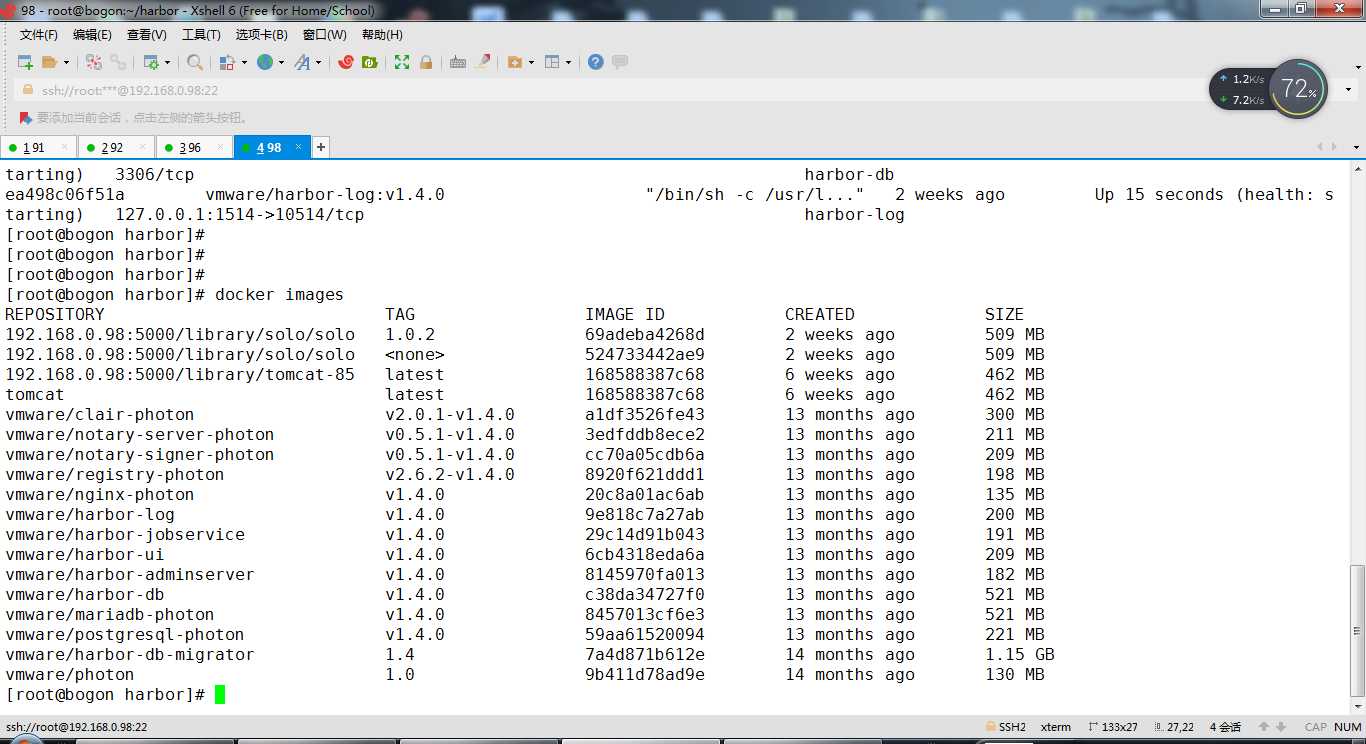This screenshot has width=1366, height=744.
Task: Click the Open session folder icon
Action: click(49, 62)
